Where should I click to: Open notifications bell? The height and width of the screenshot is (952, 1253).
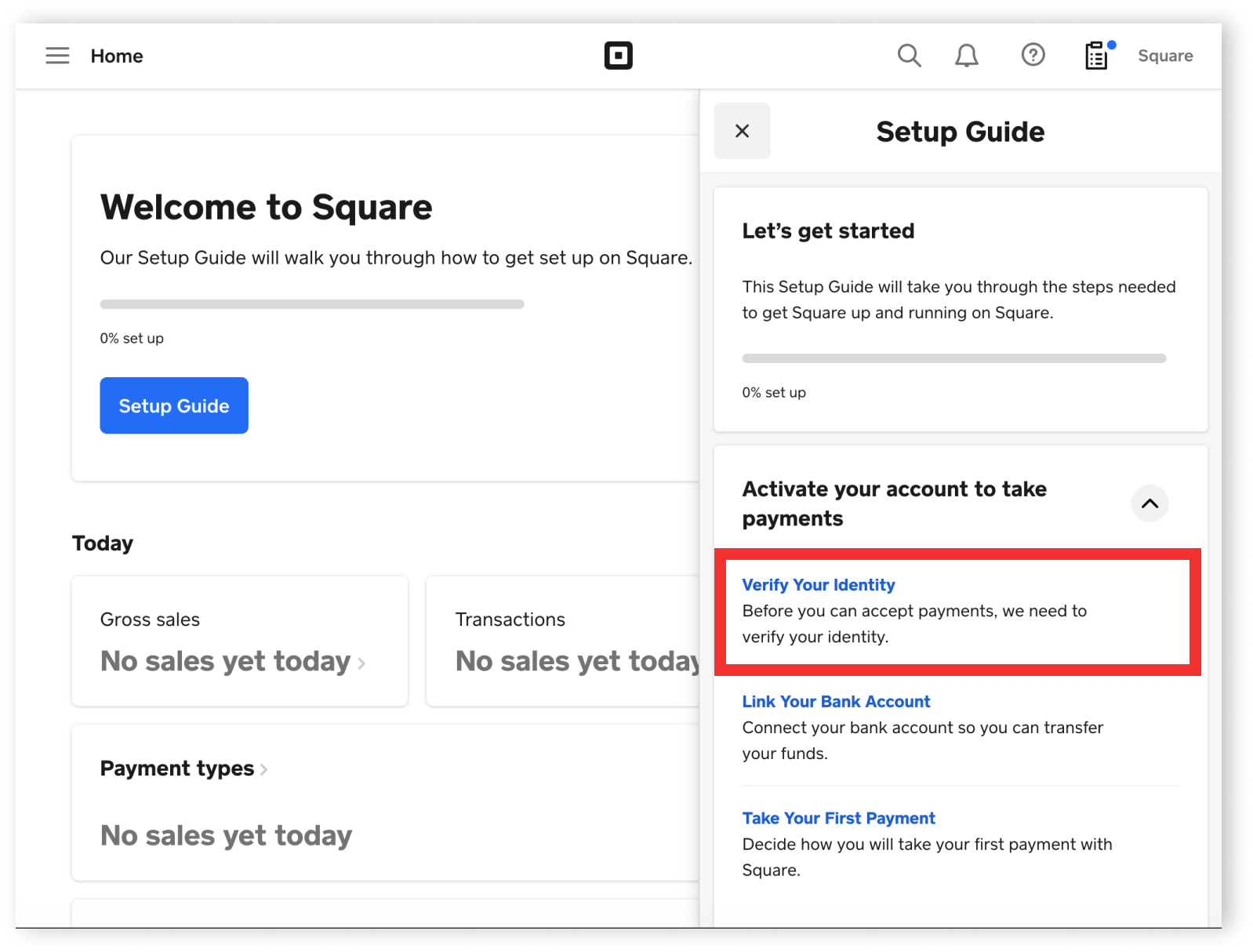point(967,56)
